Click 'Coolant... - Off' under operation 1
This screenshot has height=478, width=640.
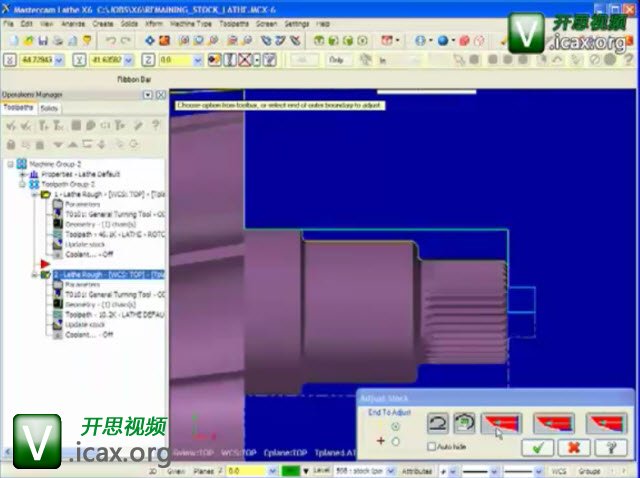89,254
